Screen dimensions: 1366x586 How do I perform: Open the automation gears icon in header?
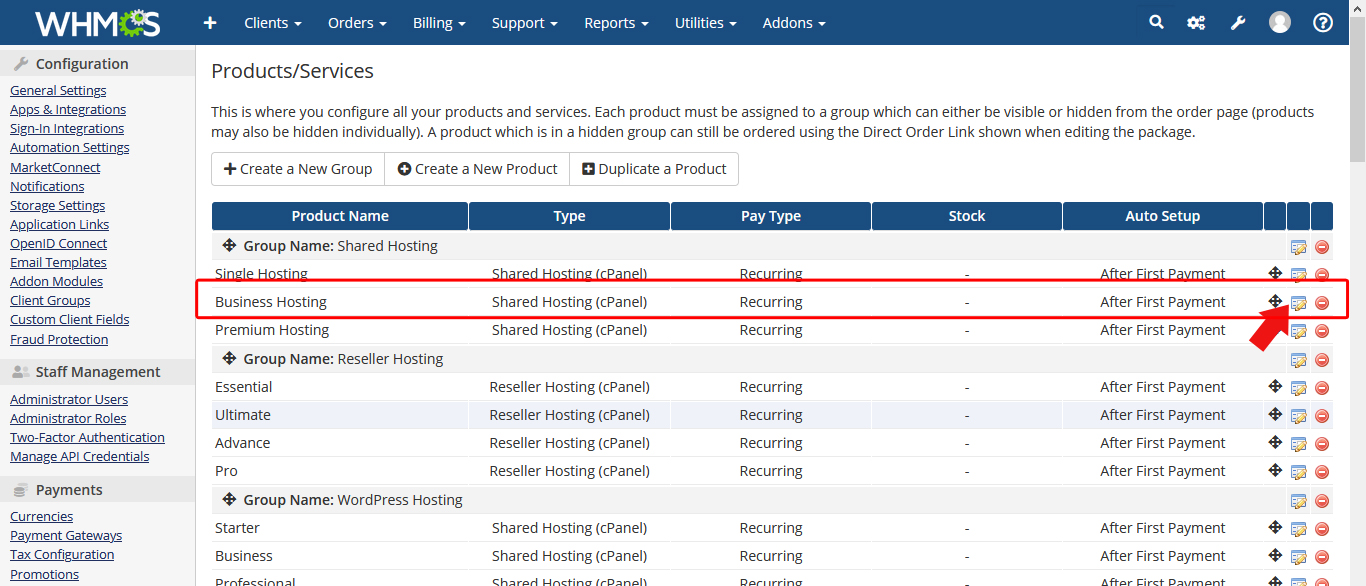pyautogui.click(x=1196, y=23)
